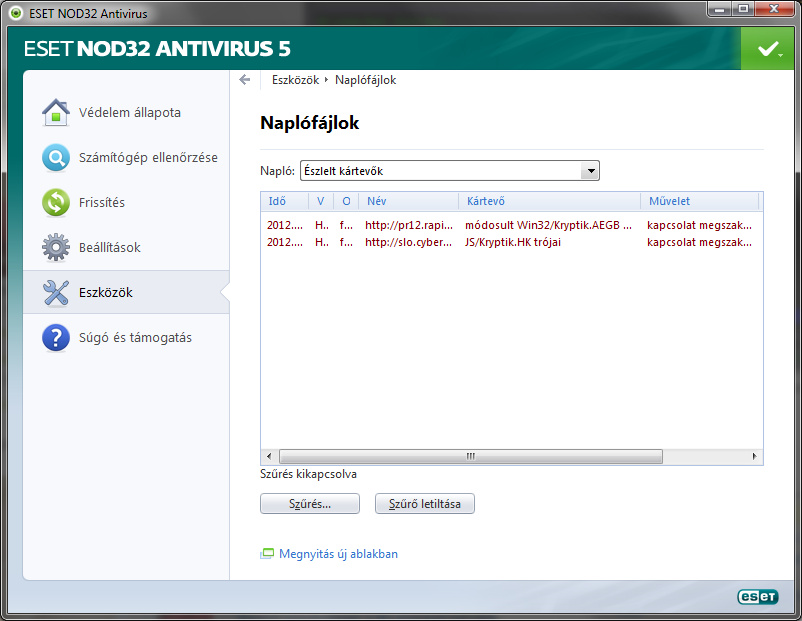This screenshot has width=802, height=621.
Task: Click kapcsolat megszak... in the JS/Kryptik row
Action: [699, 242]
